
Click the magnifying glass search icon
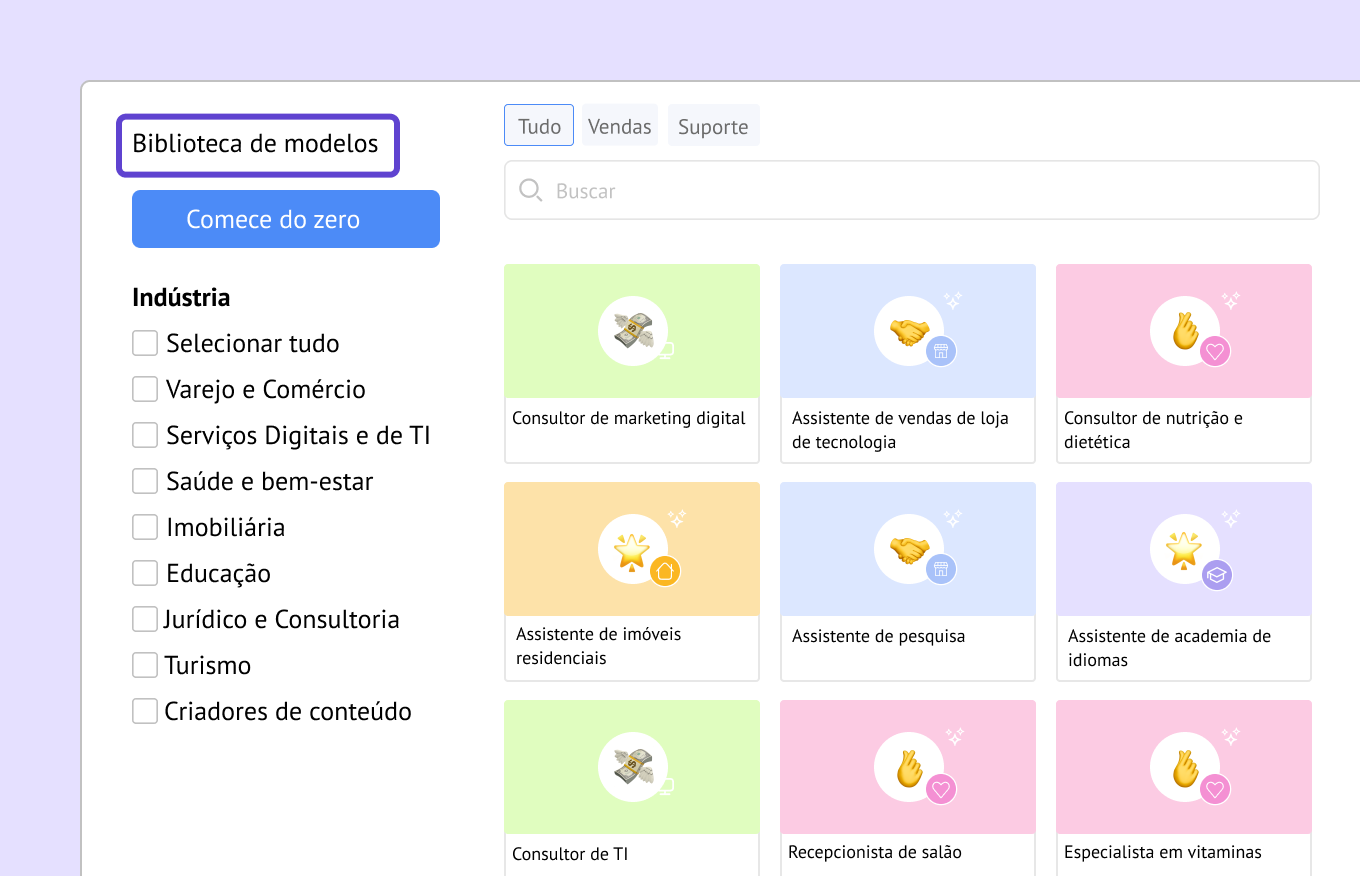pos(531,191)
